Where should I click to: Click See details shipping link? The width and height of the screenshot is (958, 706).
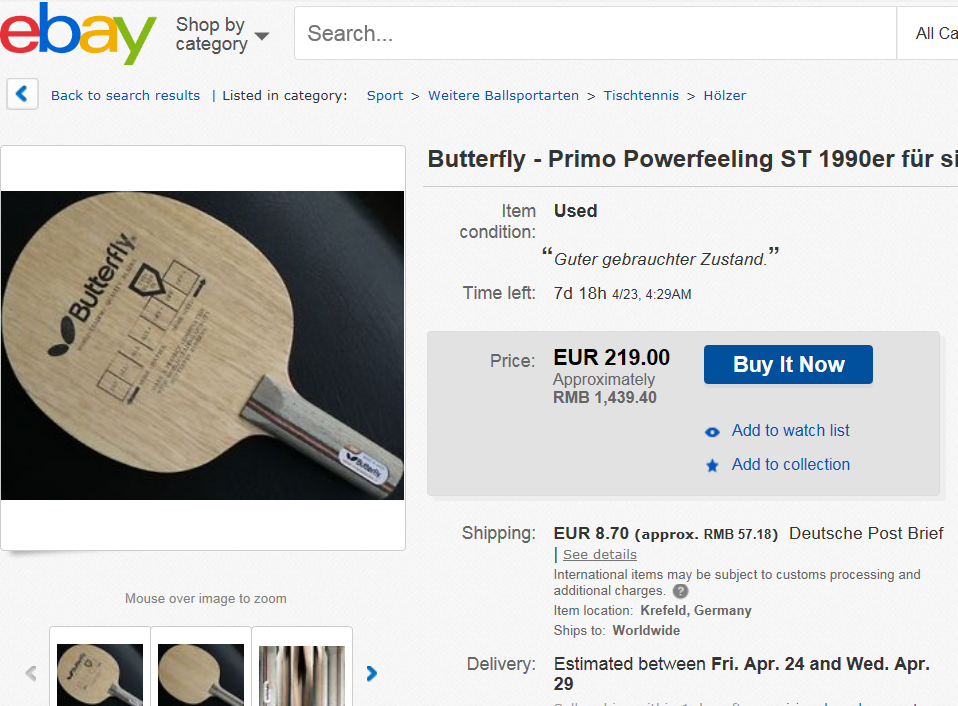[599, 555]
